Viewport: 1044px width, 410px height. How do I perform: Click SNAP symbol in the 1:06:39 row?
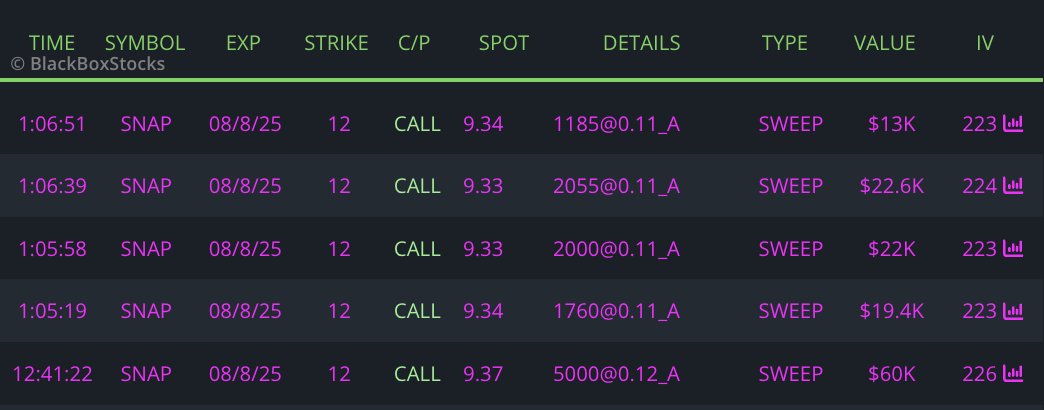(146, 186)
